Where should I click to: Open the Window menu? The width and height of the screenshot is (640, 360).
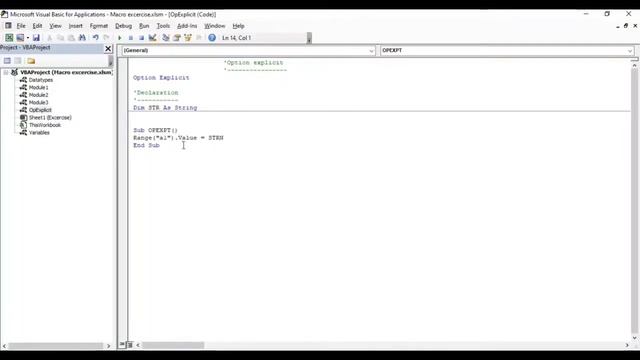(x=215, y=26)
